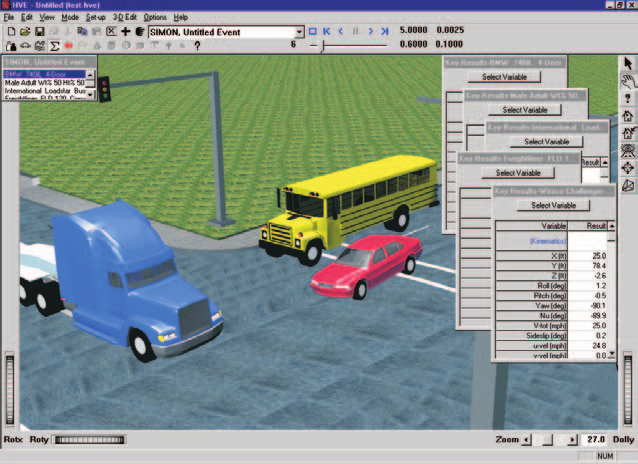638x464 pixels.
Task: Click the step forward playback arrow
Action: point(370,31)
